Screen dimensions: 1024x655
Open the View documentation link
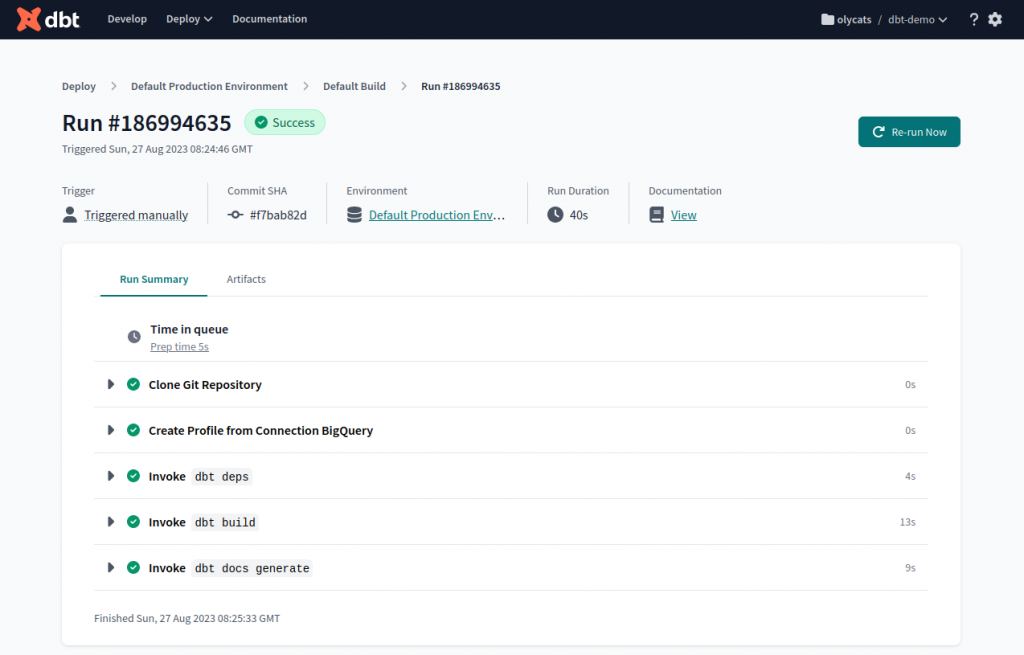[x=684, y=215]
